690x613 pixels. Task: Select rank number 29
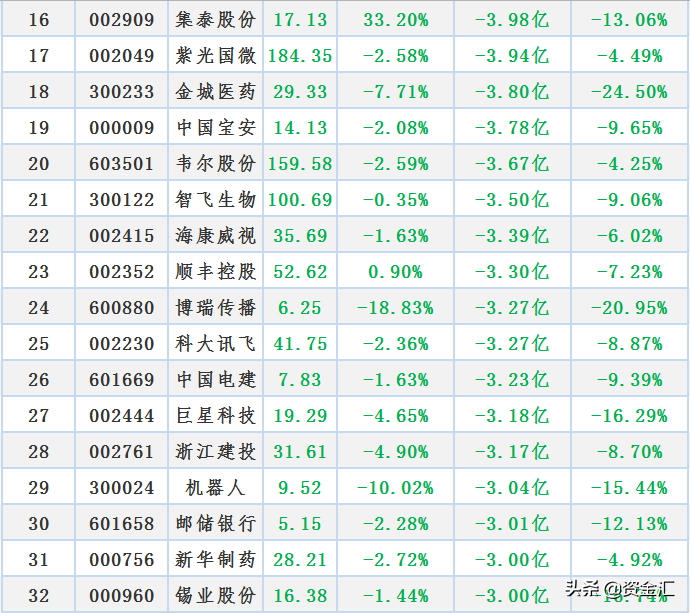[39, 488]
